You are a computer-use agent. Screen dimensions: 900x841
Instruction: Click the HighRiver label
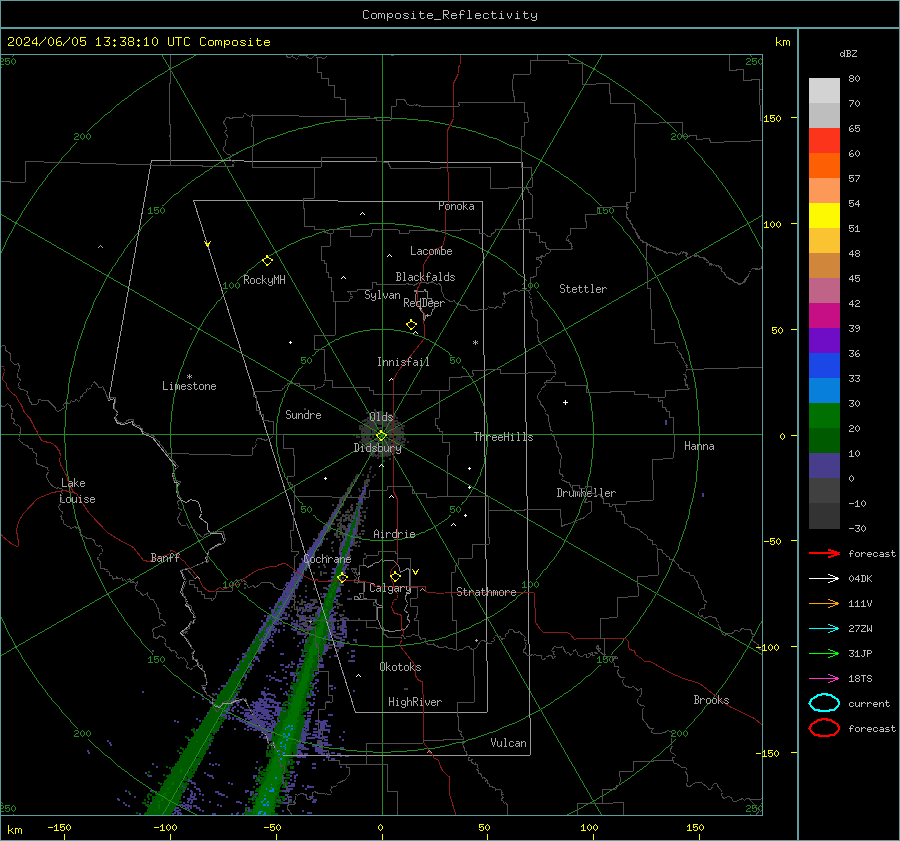click(x=415, y=702)
